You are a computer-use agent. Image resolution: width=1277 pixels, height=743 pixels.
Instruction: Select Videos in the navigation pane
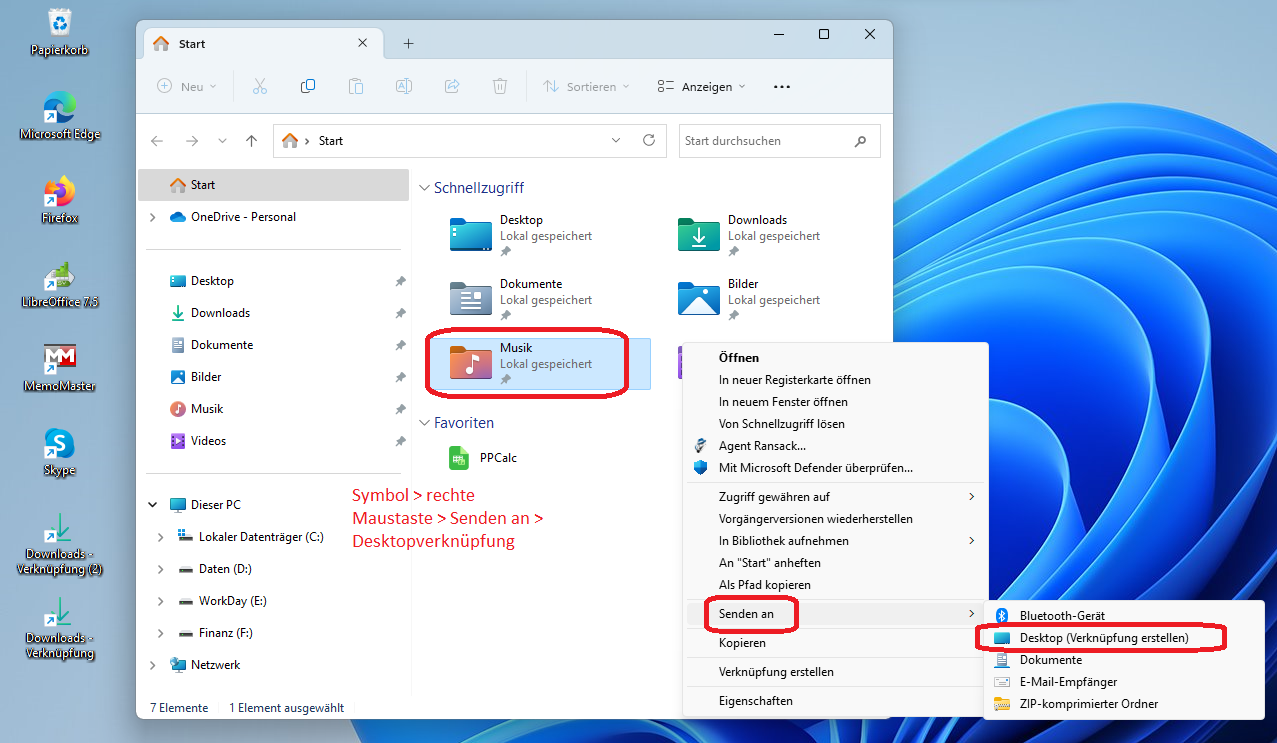[x=273, y=441]
